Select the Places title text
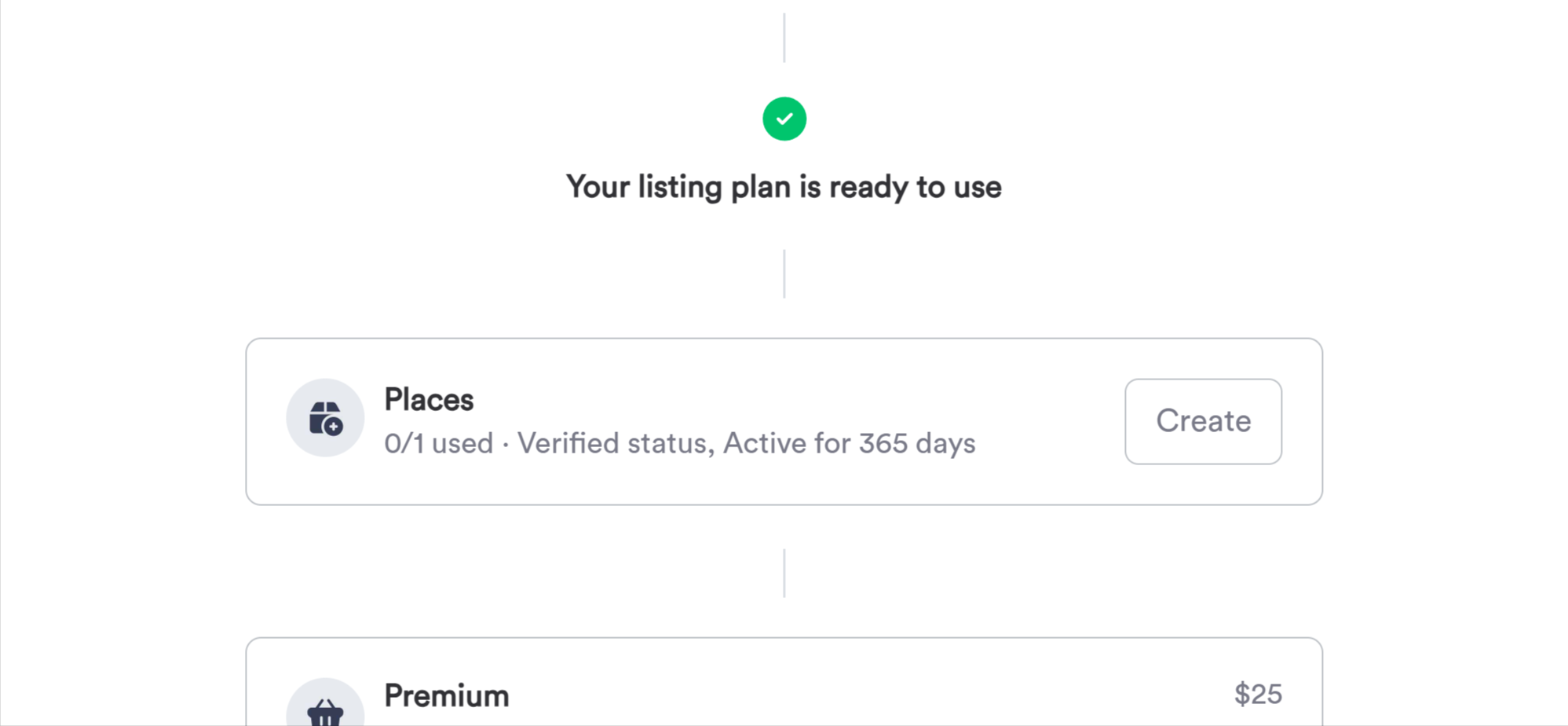Viewport: 1568px width, 726px height. point(429,400)
